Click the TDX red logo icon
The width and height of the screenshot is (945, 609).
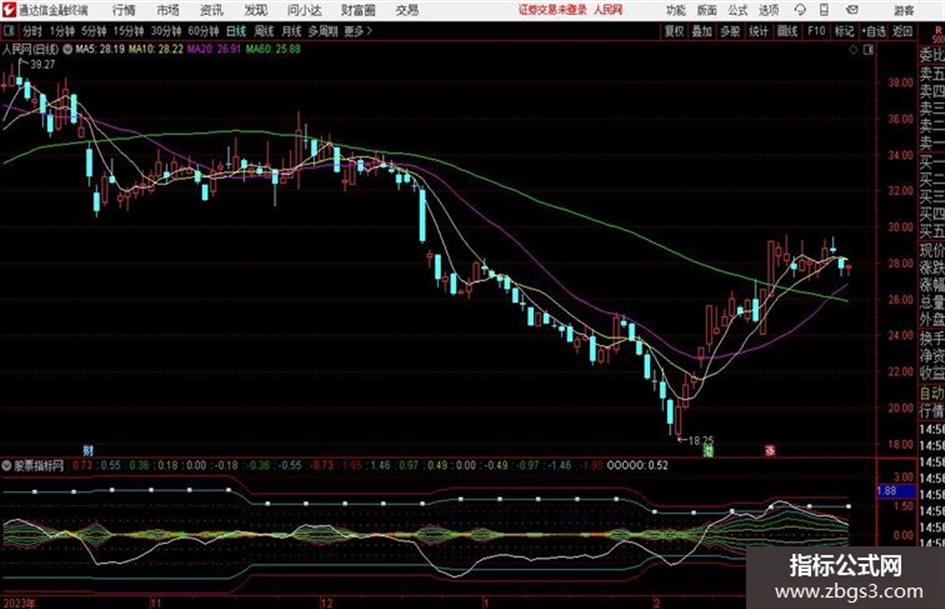point(10,10)
